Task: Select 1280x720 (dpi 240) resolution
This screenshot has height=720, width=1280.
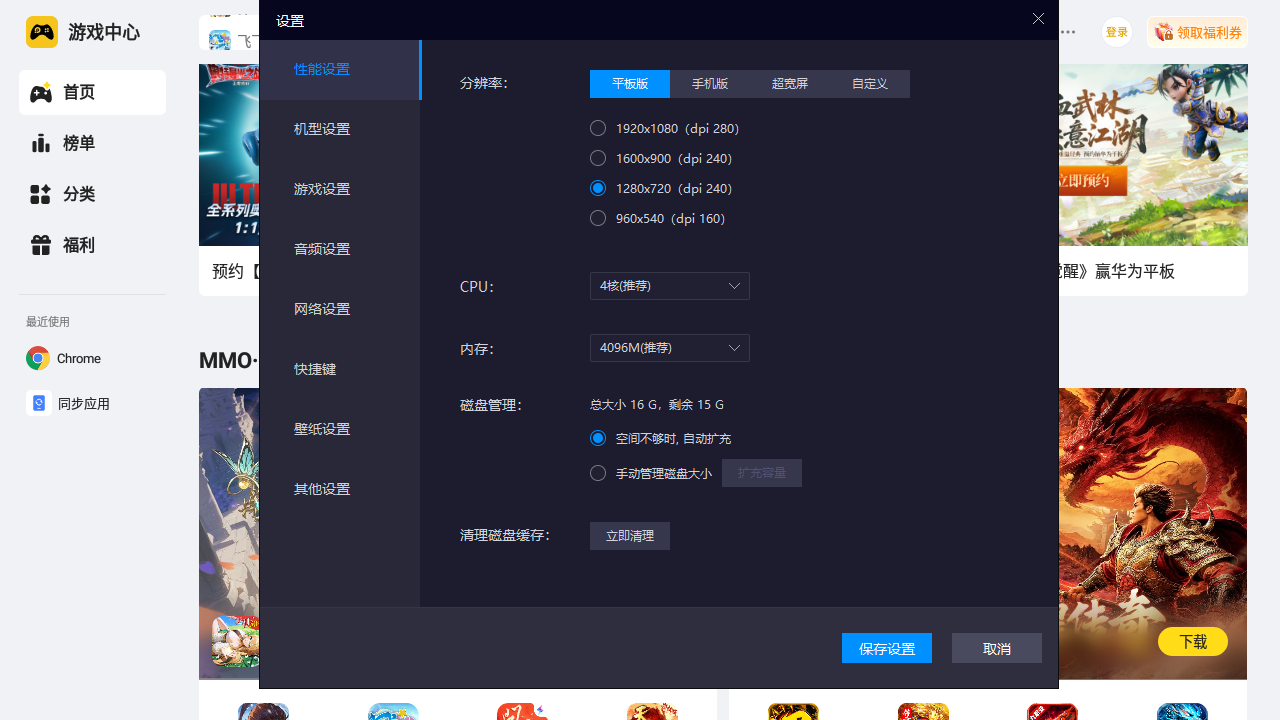Action: click(x=662, y=188)
